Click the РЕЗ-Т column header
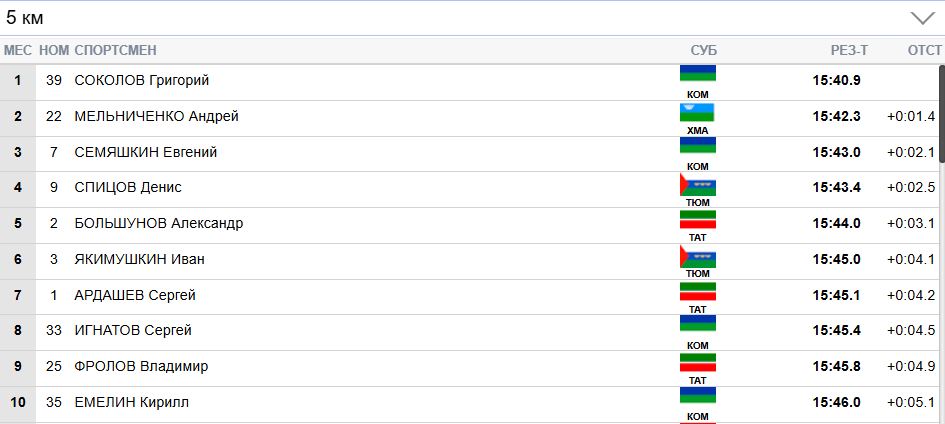The image size is (945, 424). point(849,50)
